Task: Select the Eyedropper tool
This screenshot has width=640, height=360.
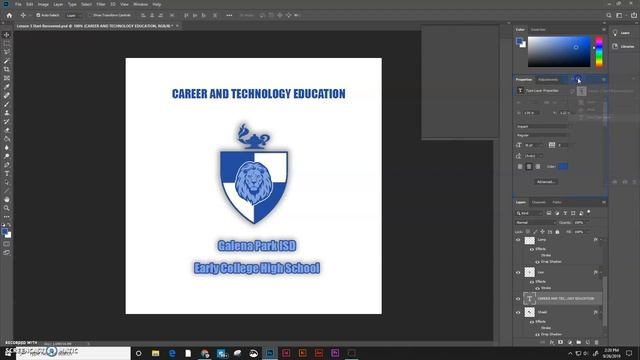Action: [7, 87]
